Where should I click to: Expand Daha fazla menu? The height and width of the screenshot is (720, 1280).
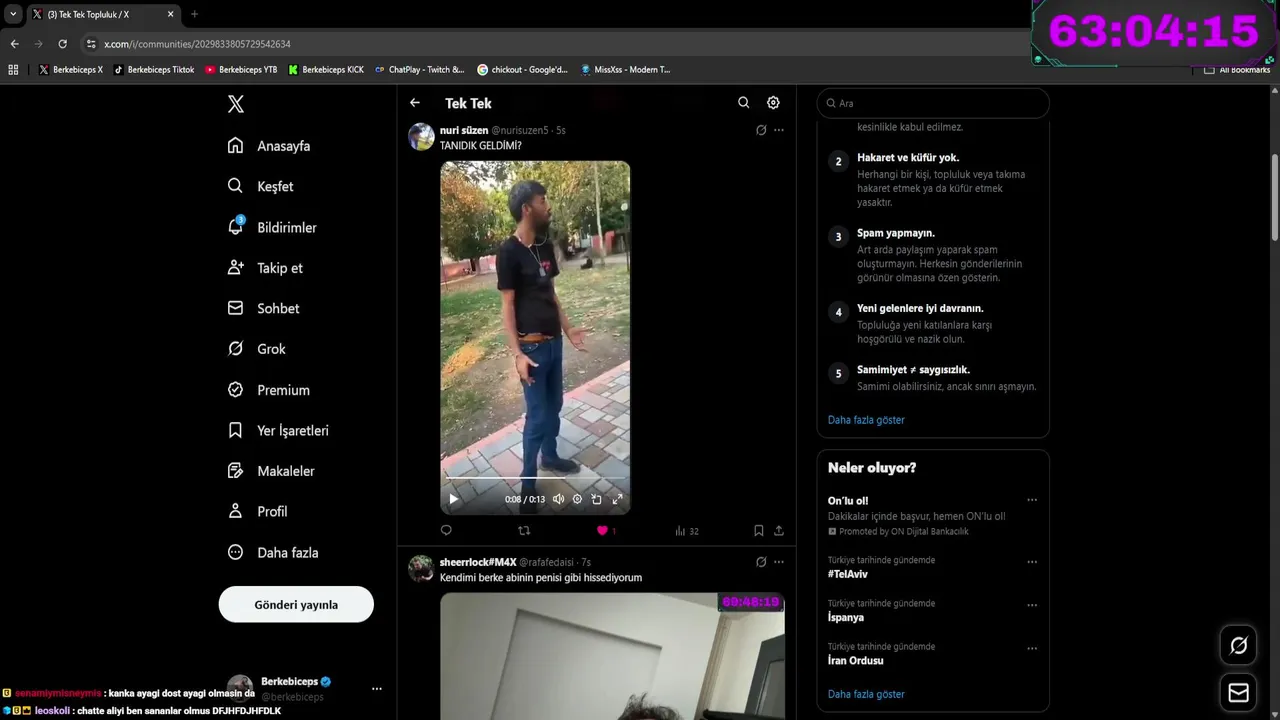273,552
